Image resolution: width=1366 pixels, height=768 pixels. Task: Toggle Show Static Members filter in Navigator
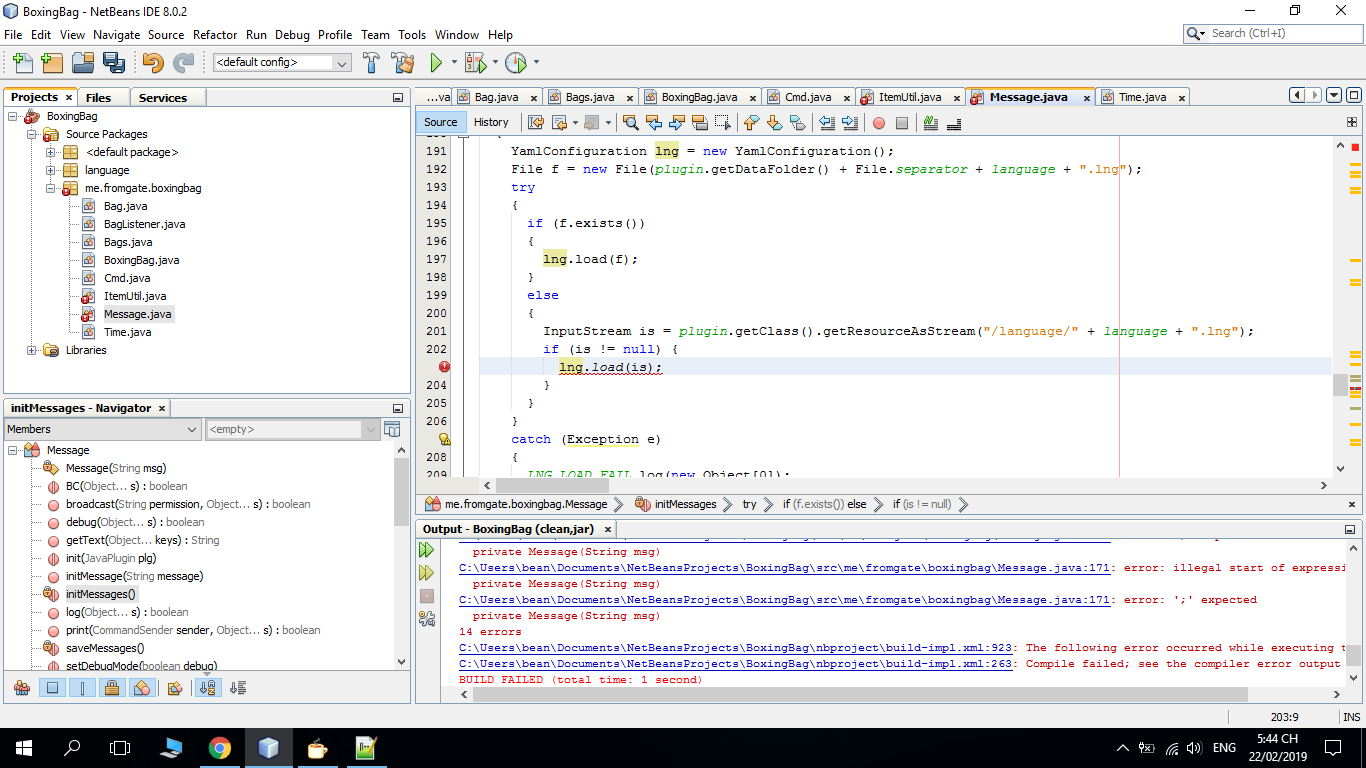click(83, 688)
